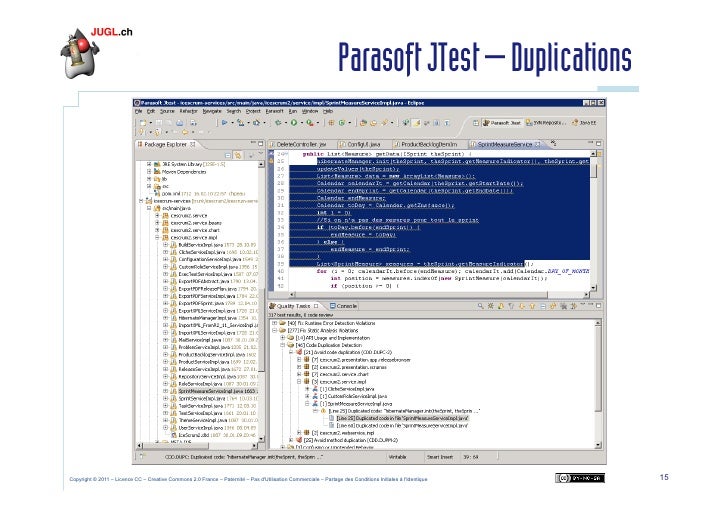Select the Package Explorer tab
This screenshot has width=728, height=514.
coord(166,144)
